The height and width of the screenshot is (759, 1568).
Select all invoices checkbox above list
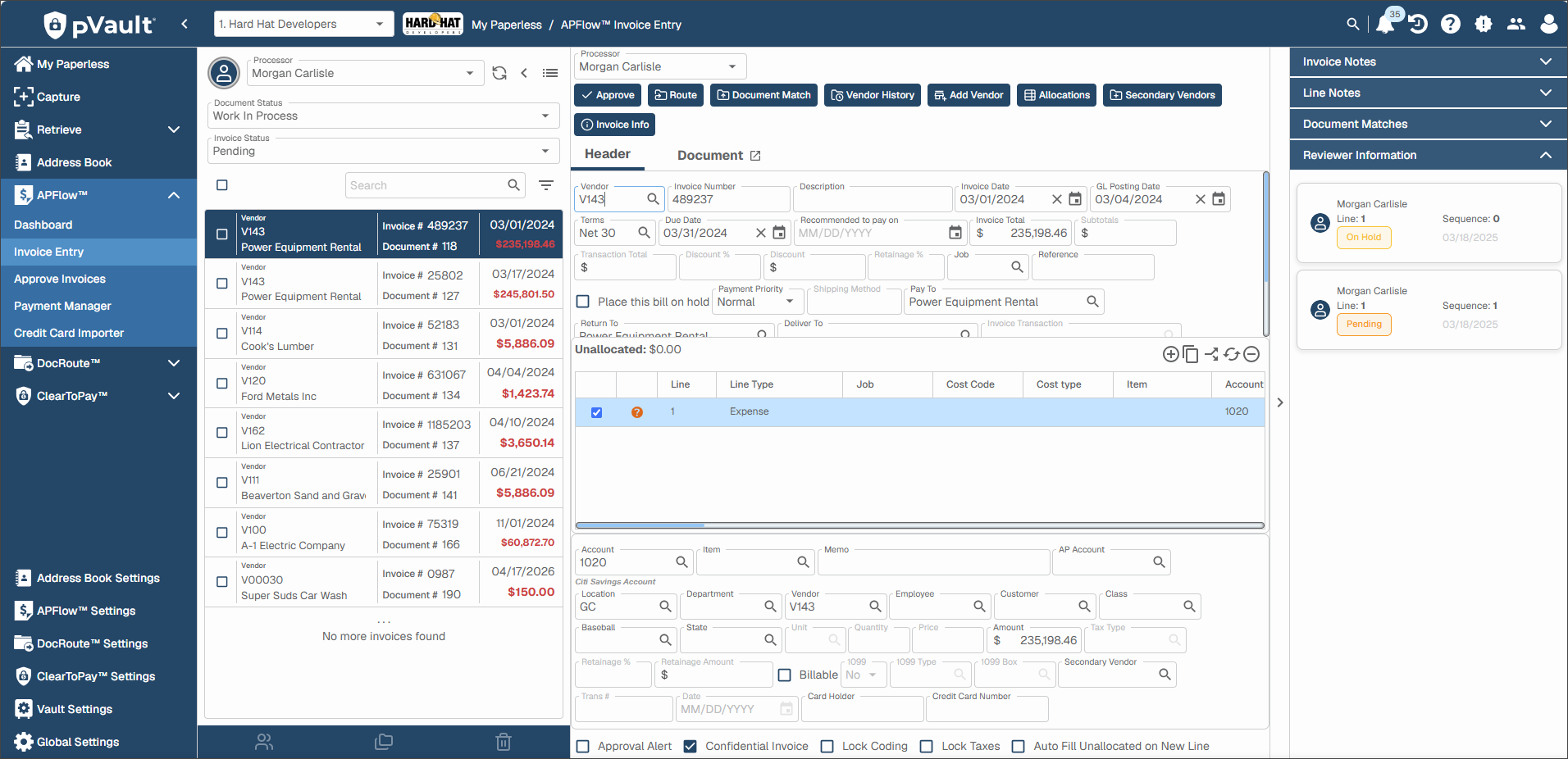(222, 185)
